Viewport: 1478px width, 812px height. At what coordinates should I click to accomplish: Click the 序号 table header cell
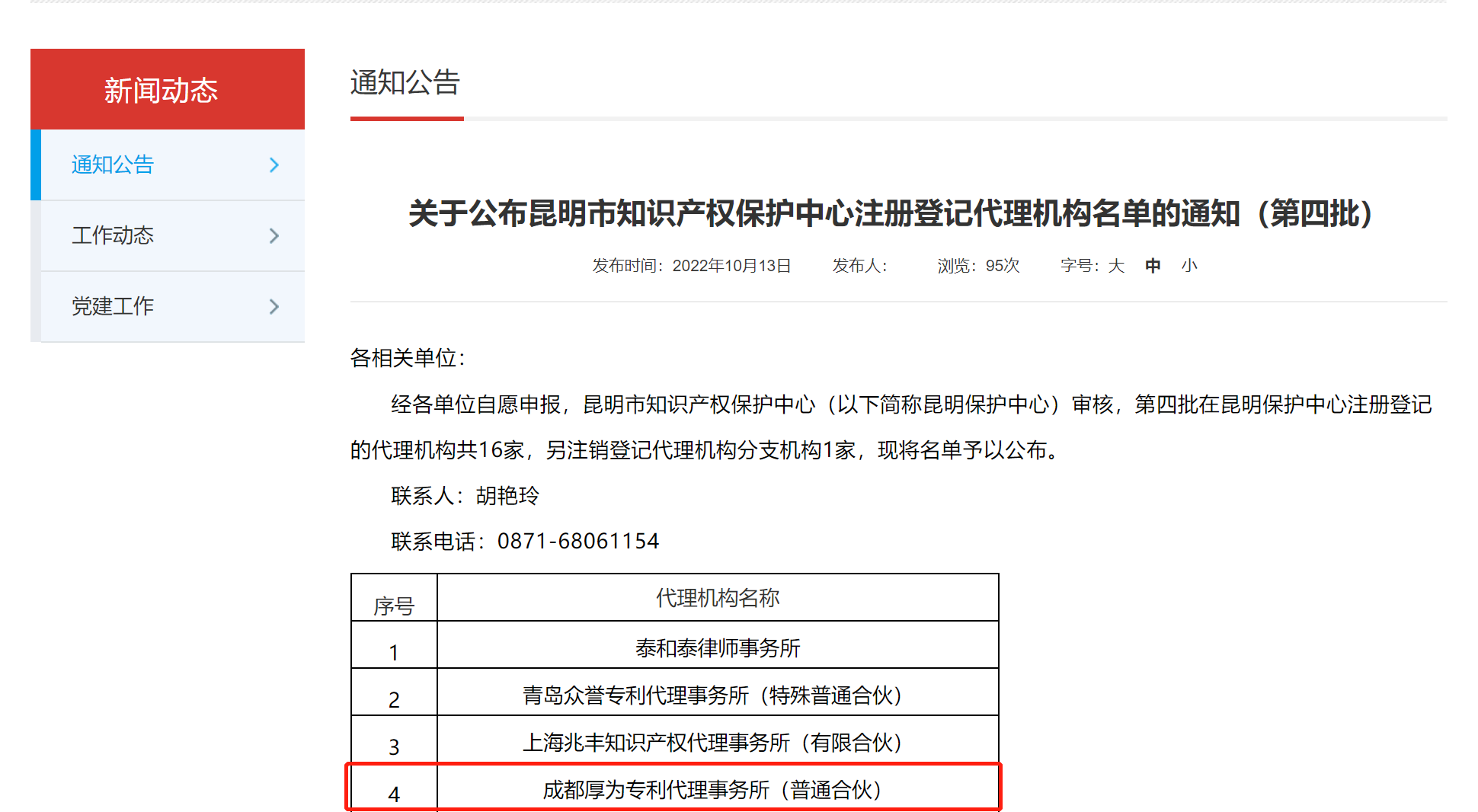click(x=394, y=599)
